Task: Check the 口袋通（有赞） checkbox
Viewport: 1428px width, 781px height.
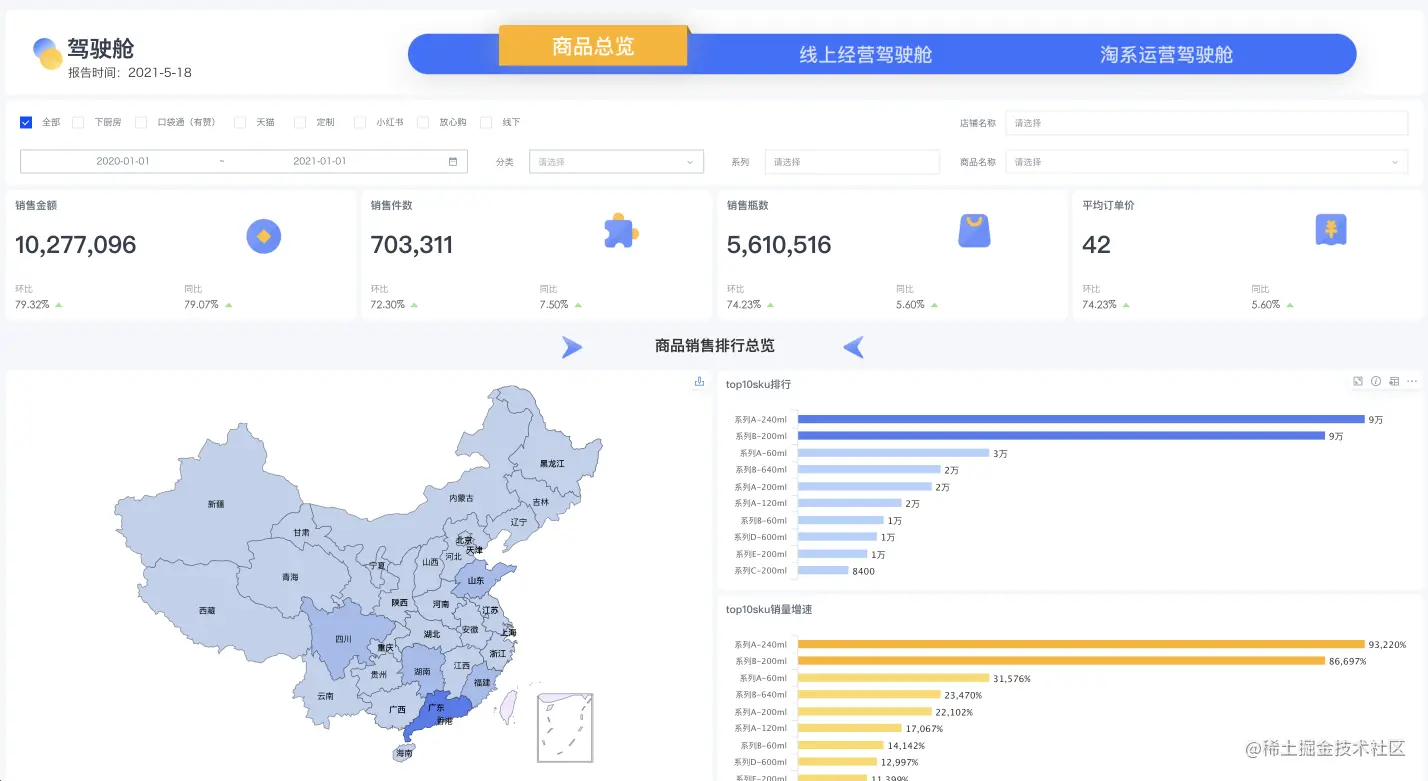Action: [141, 122]
